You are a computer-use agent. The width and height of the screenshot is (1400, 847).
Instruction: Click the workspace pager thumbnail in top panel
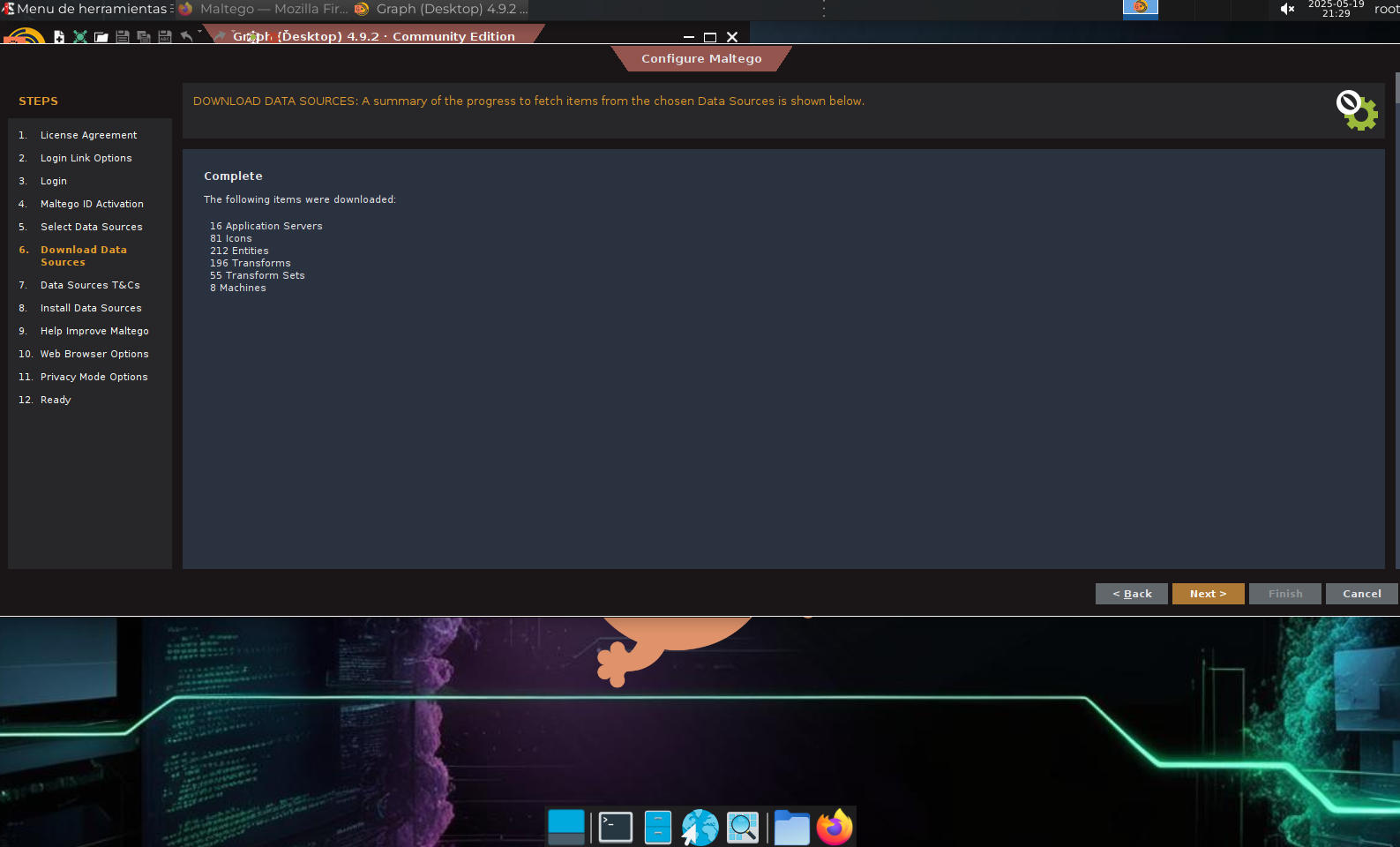[x=1140, y=9]
